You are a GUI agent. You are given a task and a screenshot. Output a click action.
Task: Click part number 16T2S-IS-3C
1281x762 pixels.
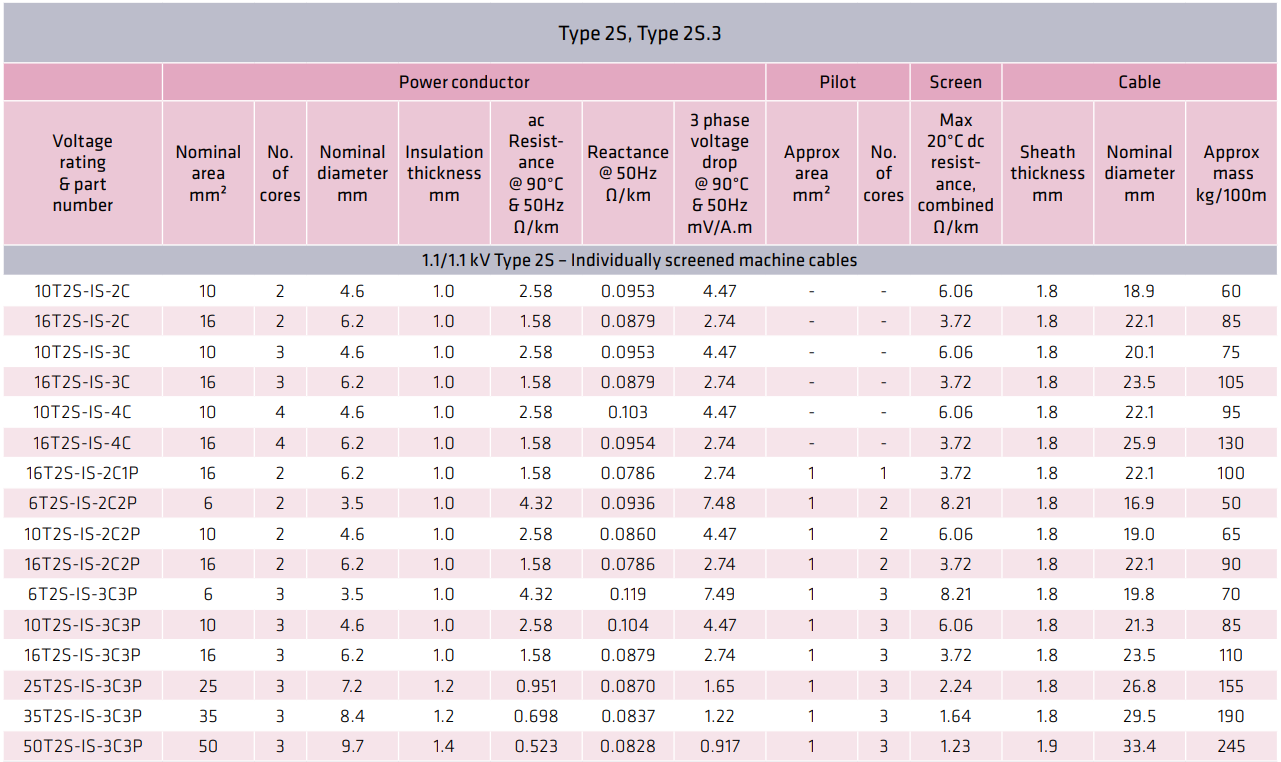(x=83, y=382)
